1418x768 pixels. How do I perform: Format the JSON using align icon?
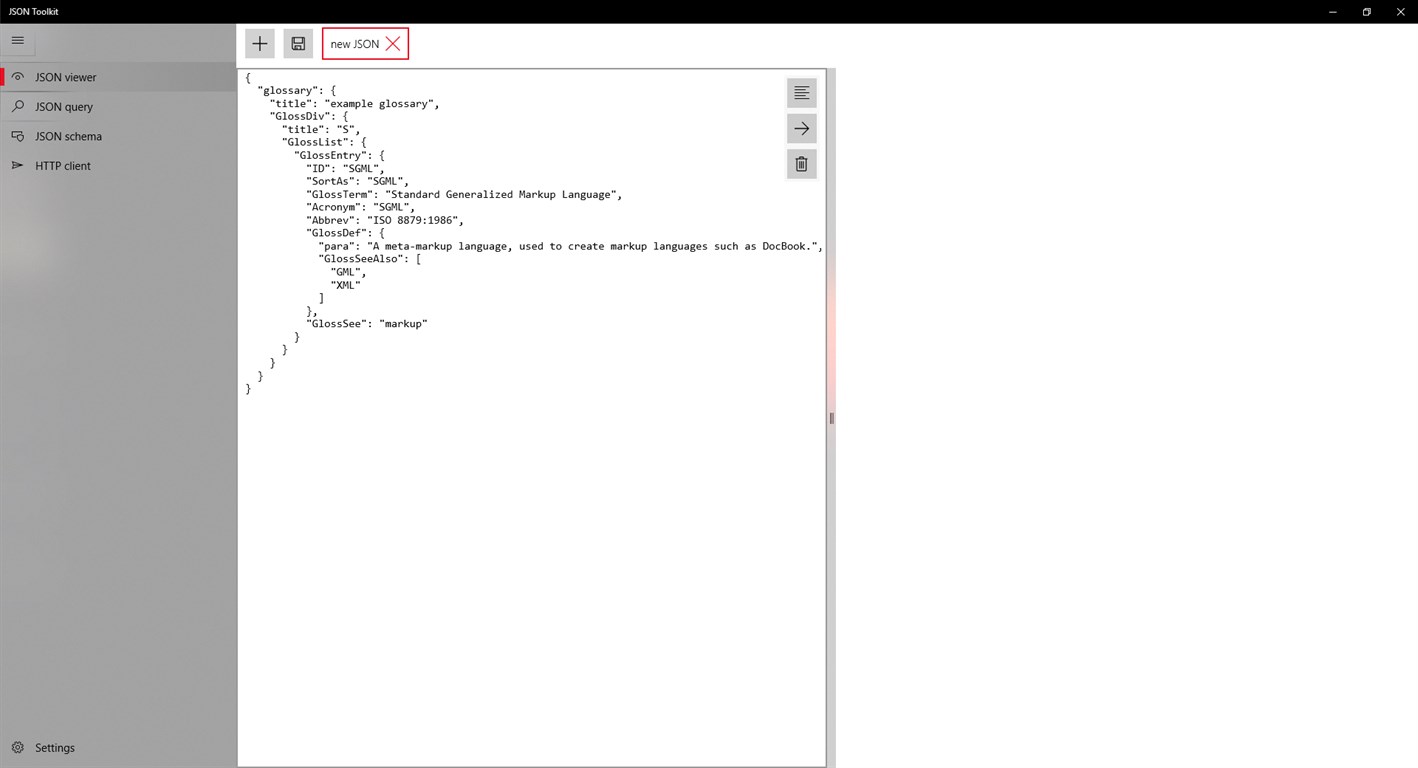[x=802, y=93]
